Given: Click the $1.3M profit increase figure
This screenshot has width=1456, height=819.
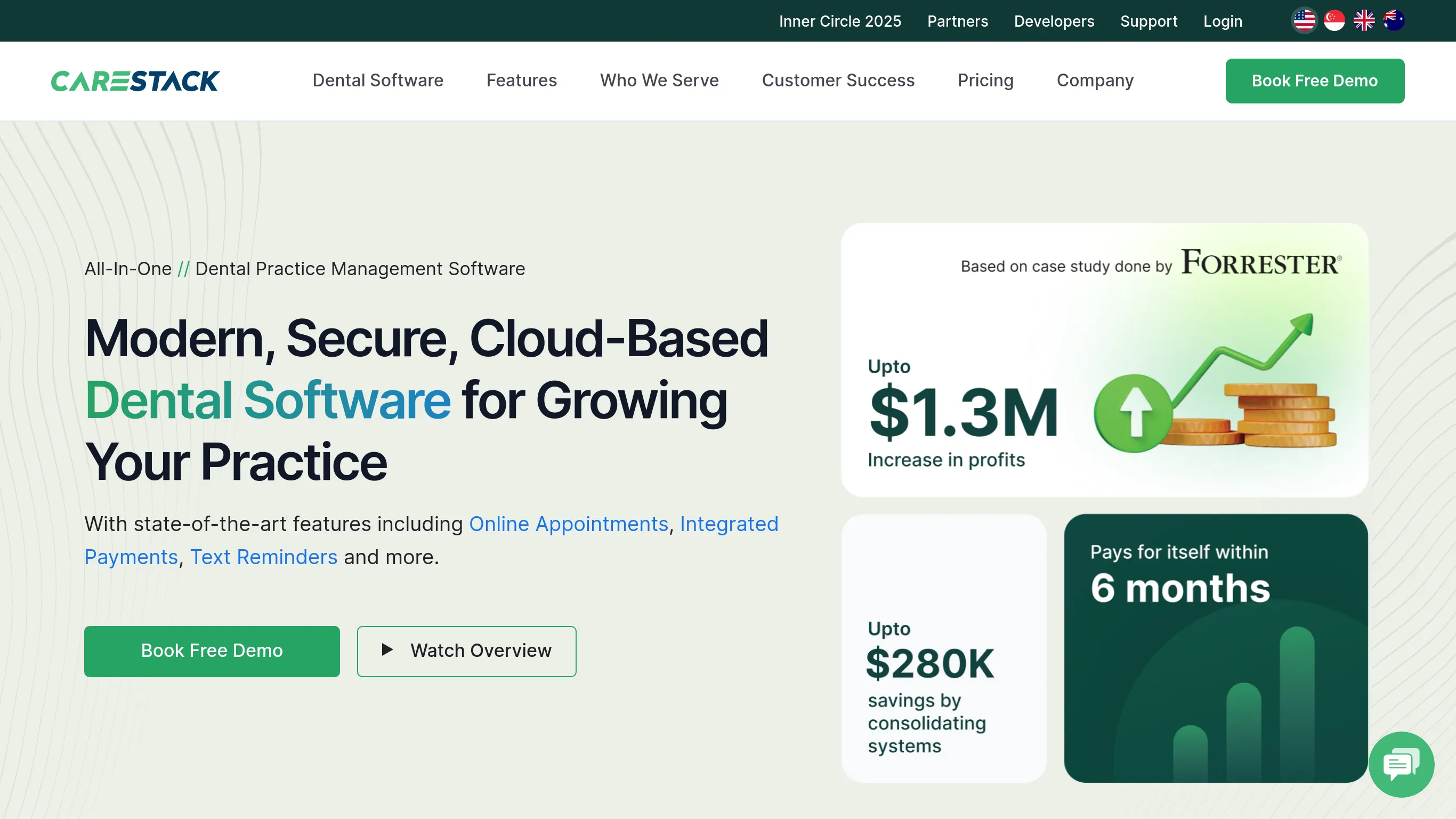Looking at the screenshot, I should pos(963,413).
